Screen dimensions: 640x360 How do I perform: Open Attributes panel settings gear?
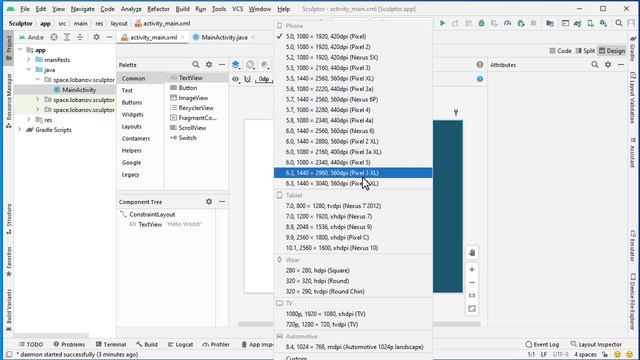(x=608, y=64)
